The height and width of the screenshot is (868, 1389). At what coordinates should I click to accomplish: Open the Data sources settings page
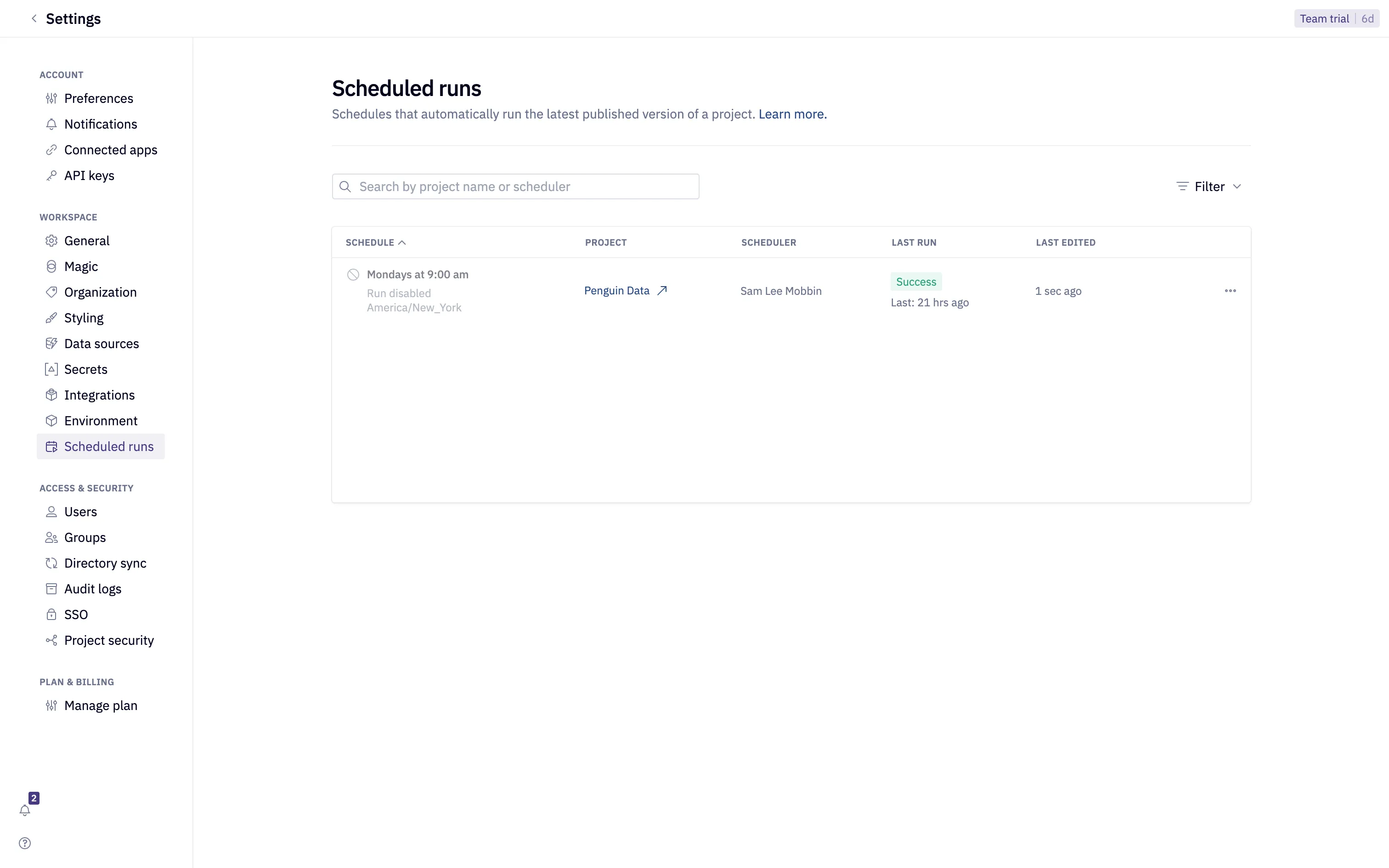pos(101,344)
